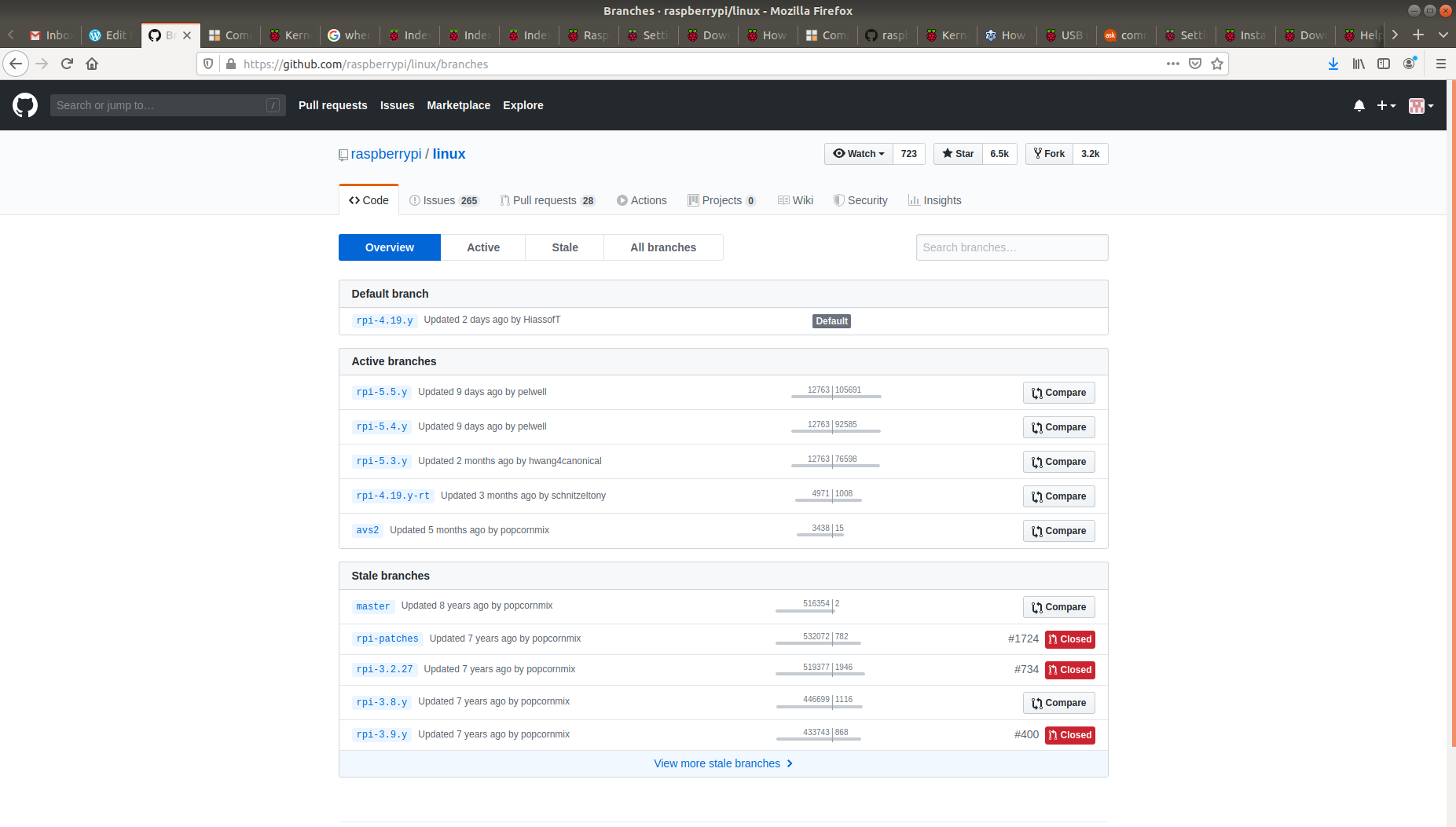Click your profile avatar
This screenshot has height=827, width=1456.
click(x=1417, y=104)
